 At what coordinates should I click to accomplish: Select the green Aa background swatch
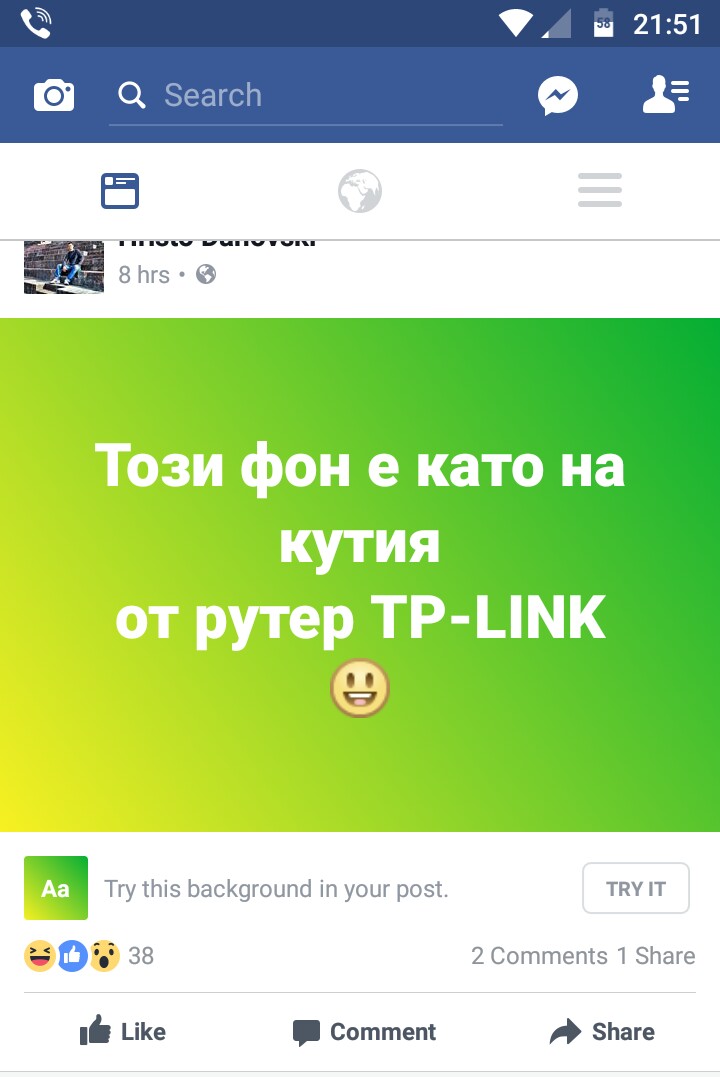pos(56,888)
